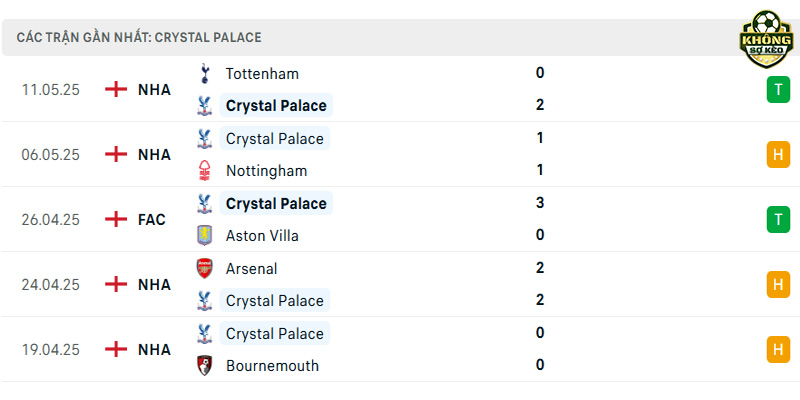
Task: Open the Aston Villa team link
Action: click(x=262, y=236)
